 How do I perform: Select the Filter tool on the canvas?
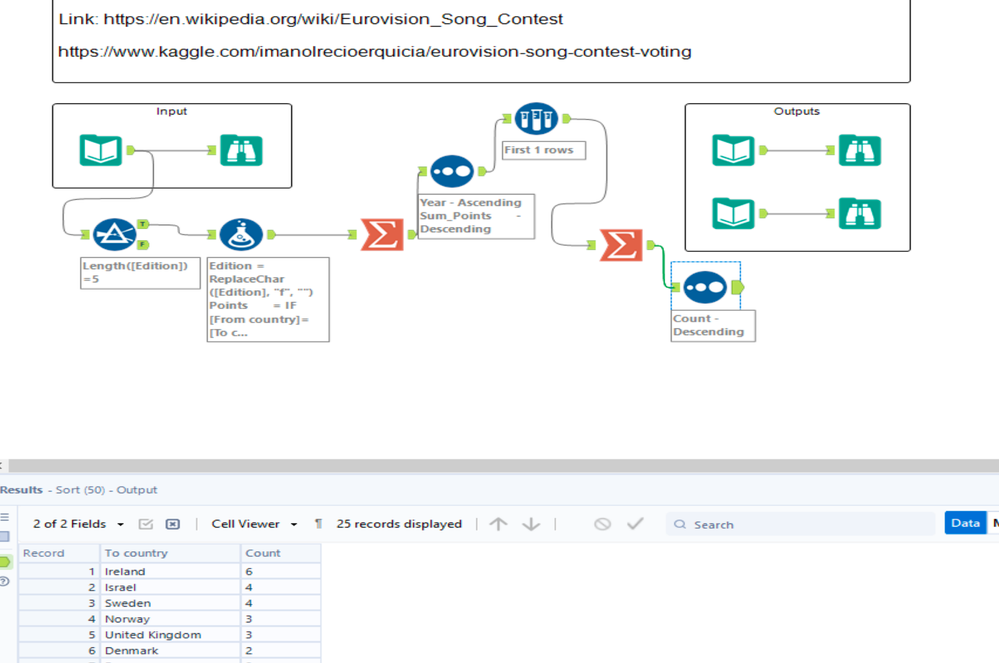[114, 234]
